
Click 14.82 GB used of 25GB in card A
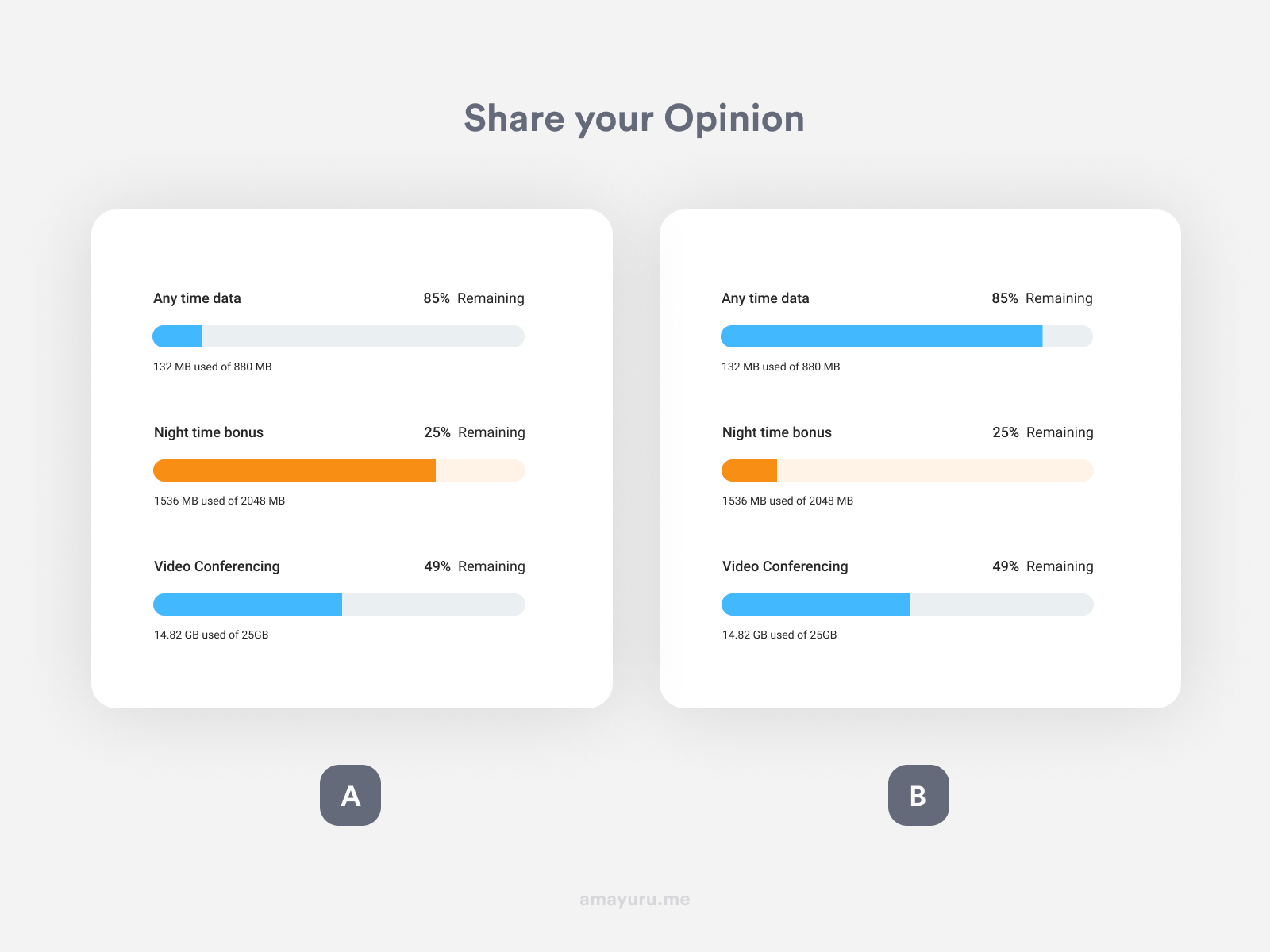point(211,635)
